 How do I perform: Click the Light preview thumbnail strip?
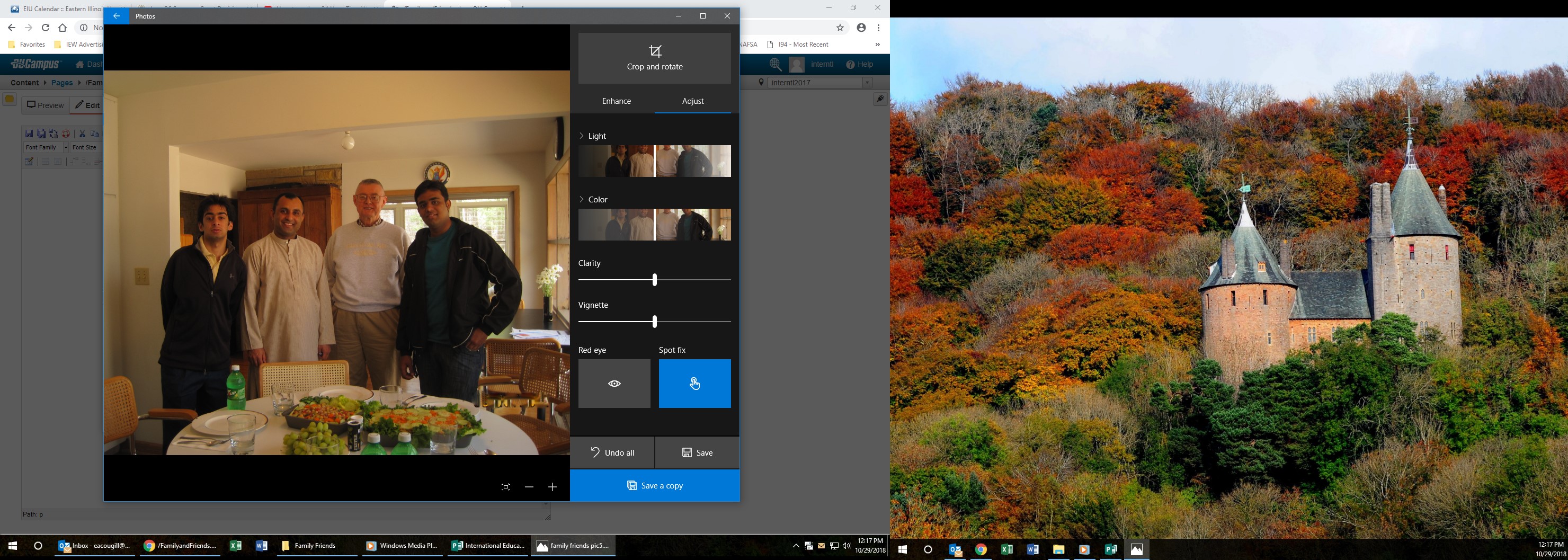654,161
